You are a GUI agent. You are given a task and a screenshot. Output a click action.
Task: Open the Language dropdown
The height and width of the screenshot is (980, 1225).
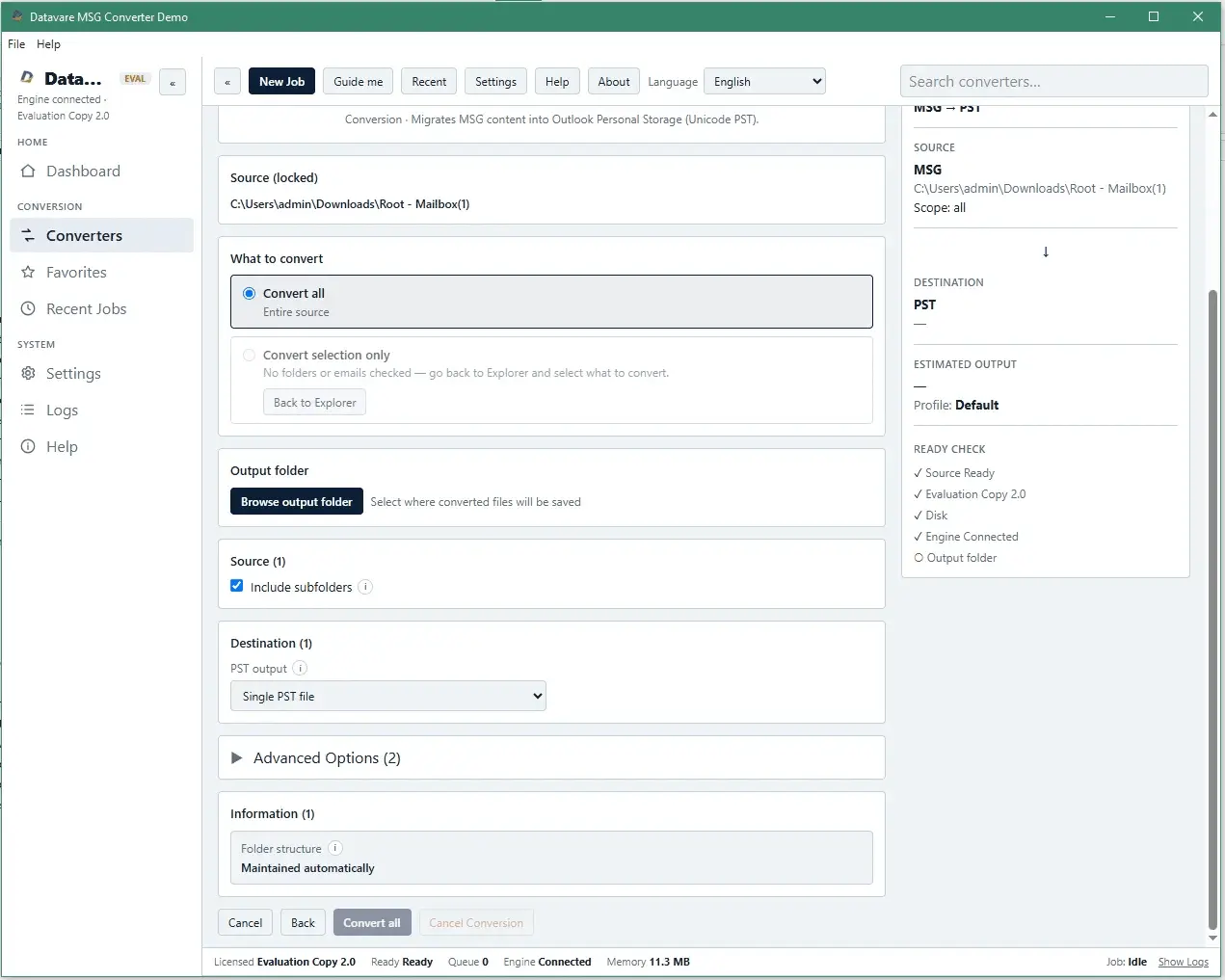[x=765, y=82]
